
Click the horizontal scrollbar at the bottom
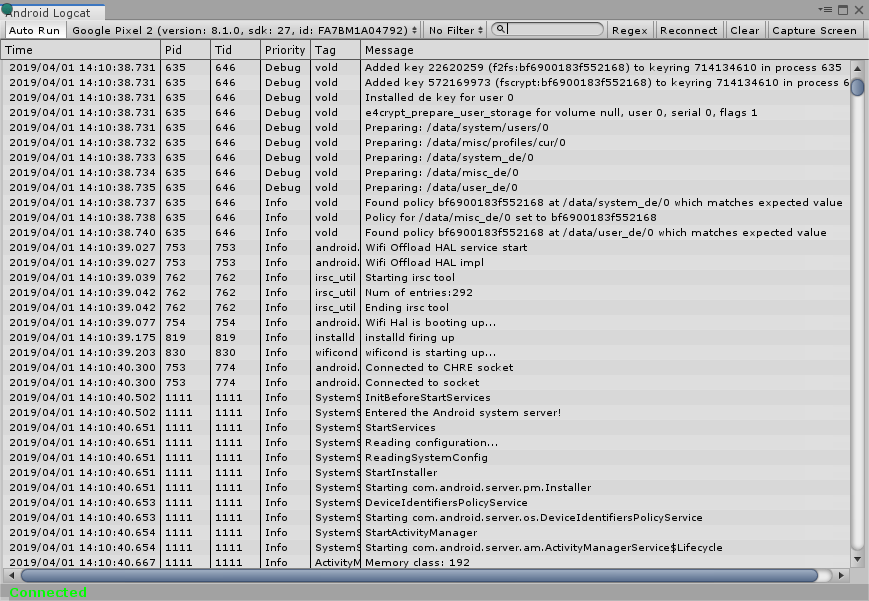(x=420, y=575)
